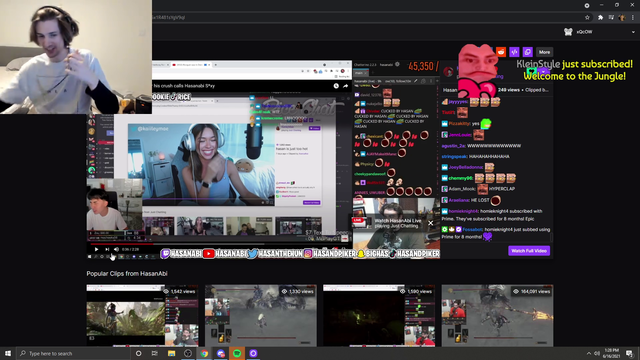Viewport: 640px width, 360px height.
Task: Click the purple embed code icon
Action: pyautogui.click(x=514, y=52)
